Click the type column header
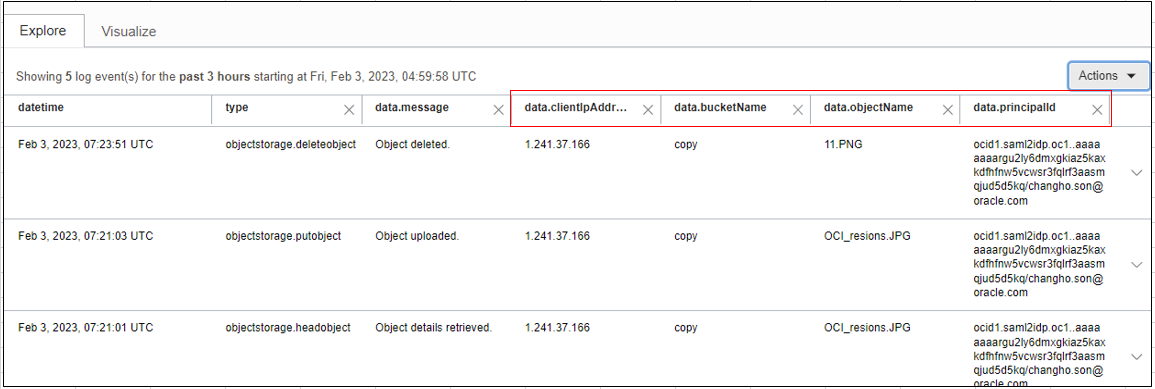 click(x=237, y=108)
